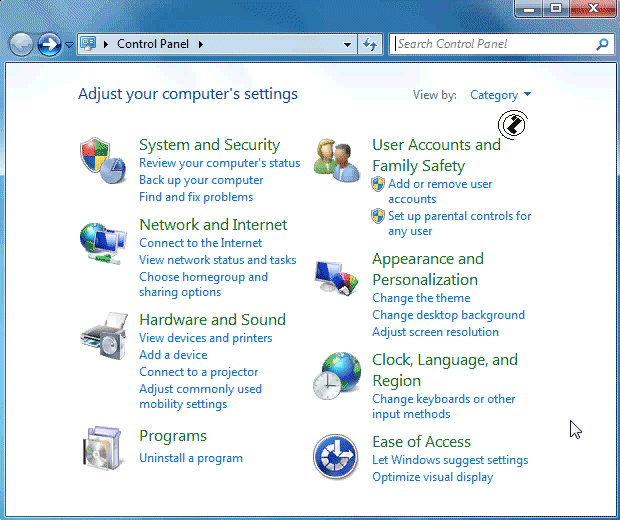Viewport: 620px width, 520px height.
Task: Open Clock, Language, and Region category
Action: coord(445,370)
